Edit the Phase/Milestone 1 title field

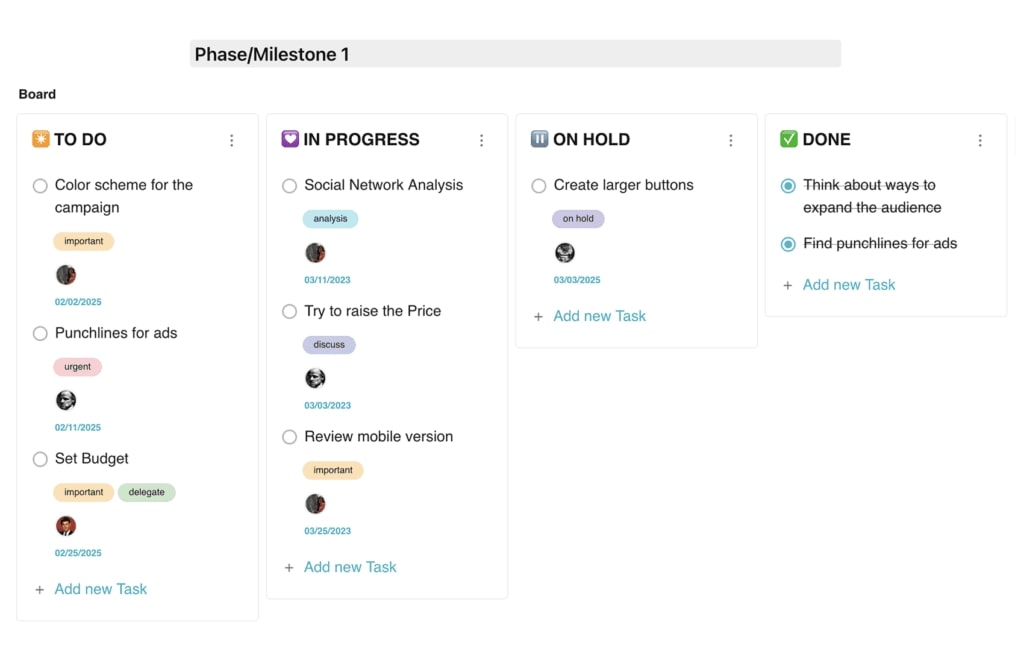[515, 54]
